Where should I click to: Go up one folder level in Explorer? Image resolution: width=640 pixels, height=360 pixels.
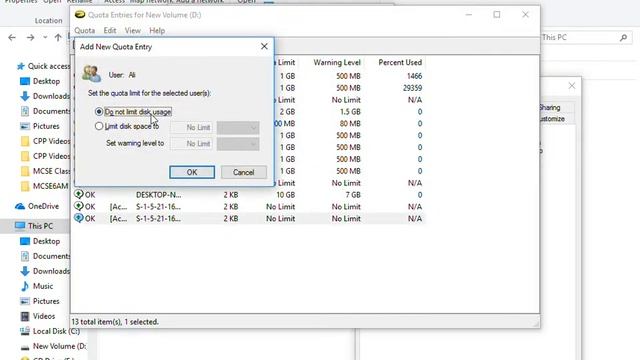(58, 38)
